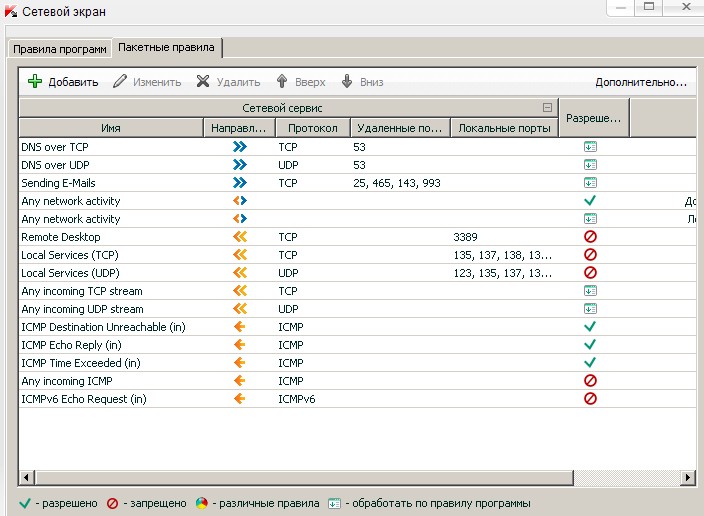Select the Local Services (UDP) rule row
Image resolution: width=704 pixels, height=516 pixels.
click(x=70, y=273)
